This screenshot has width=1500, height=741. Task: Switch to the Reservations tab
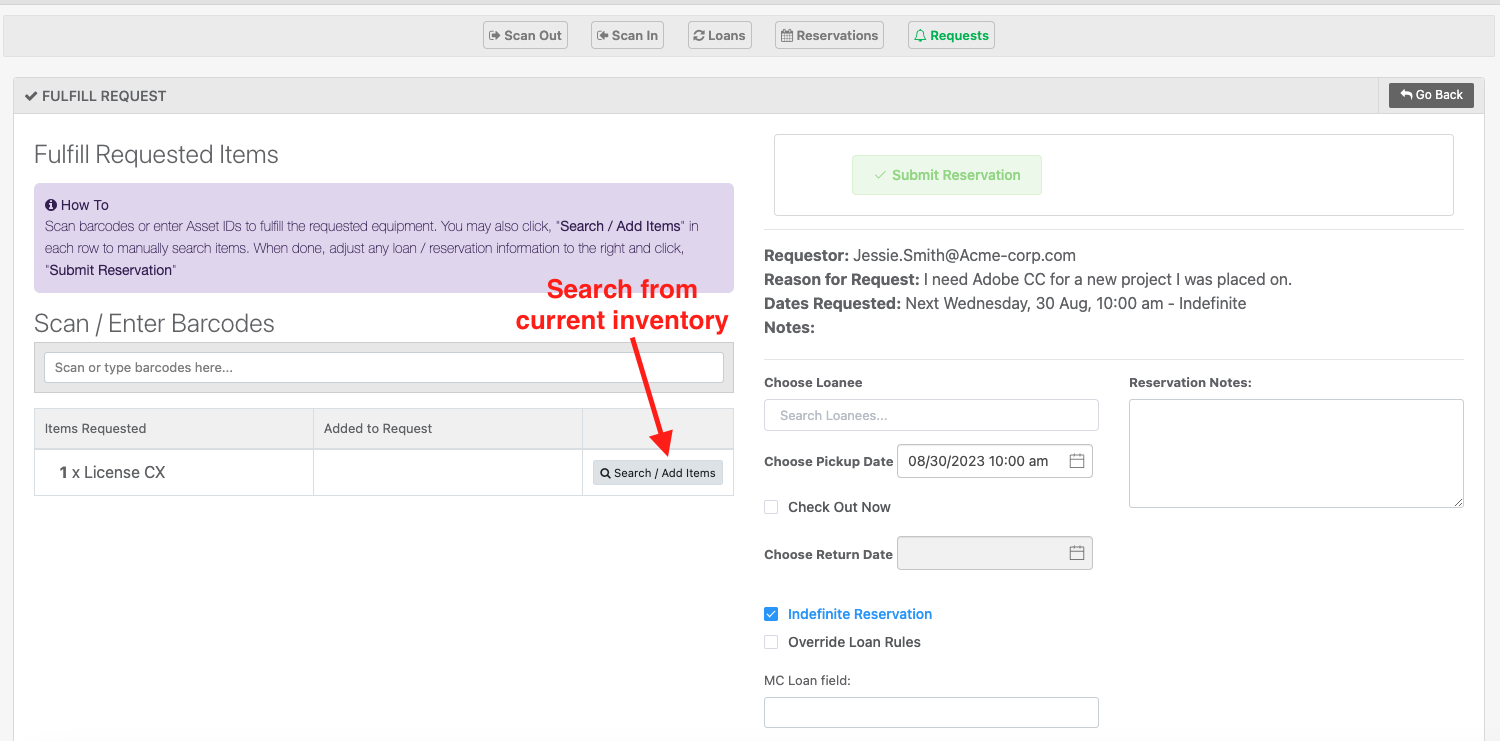(x=829, y=35)
